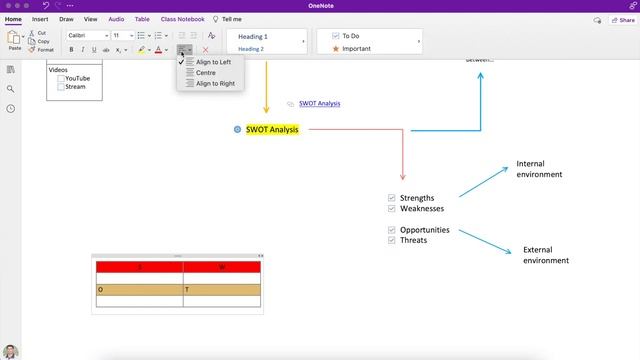Apply red font color
Screen dimensions: 640x360
159,50
